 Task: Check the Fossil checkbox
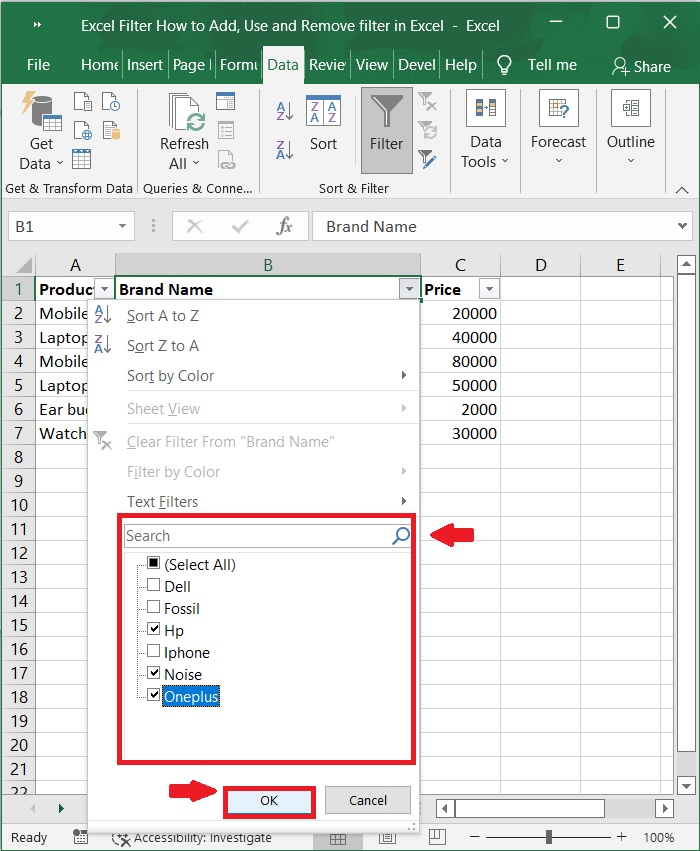tap(154, 607)
